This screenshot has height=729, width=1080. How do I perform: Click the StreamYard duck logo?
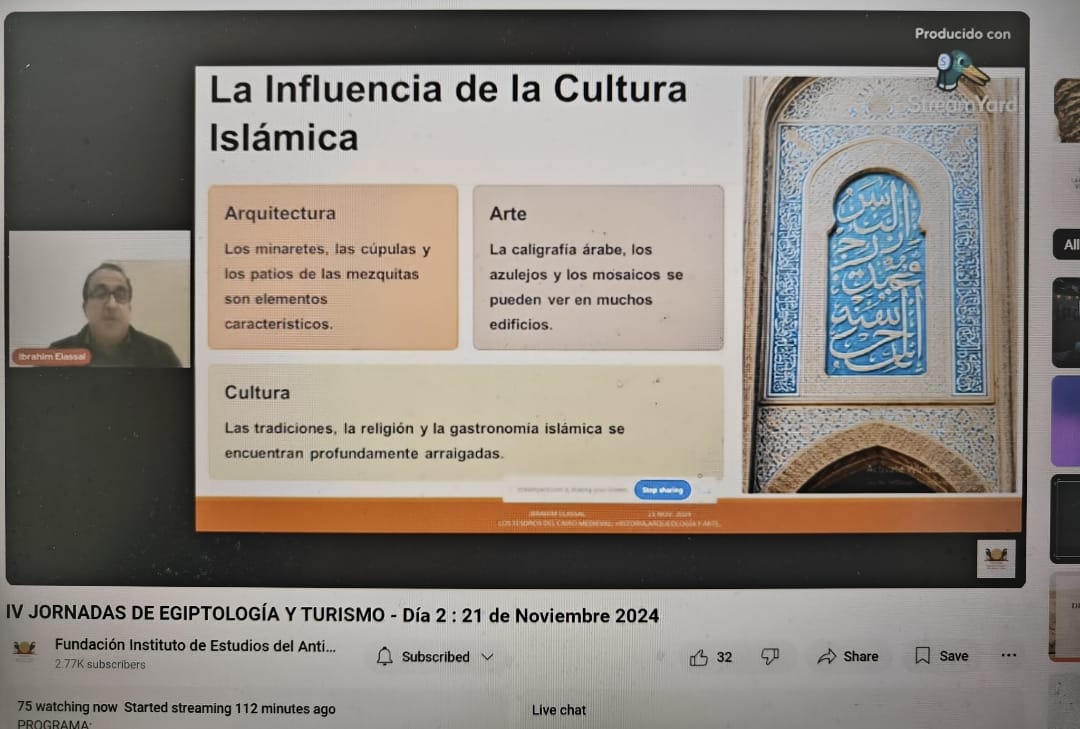point(961,71)
